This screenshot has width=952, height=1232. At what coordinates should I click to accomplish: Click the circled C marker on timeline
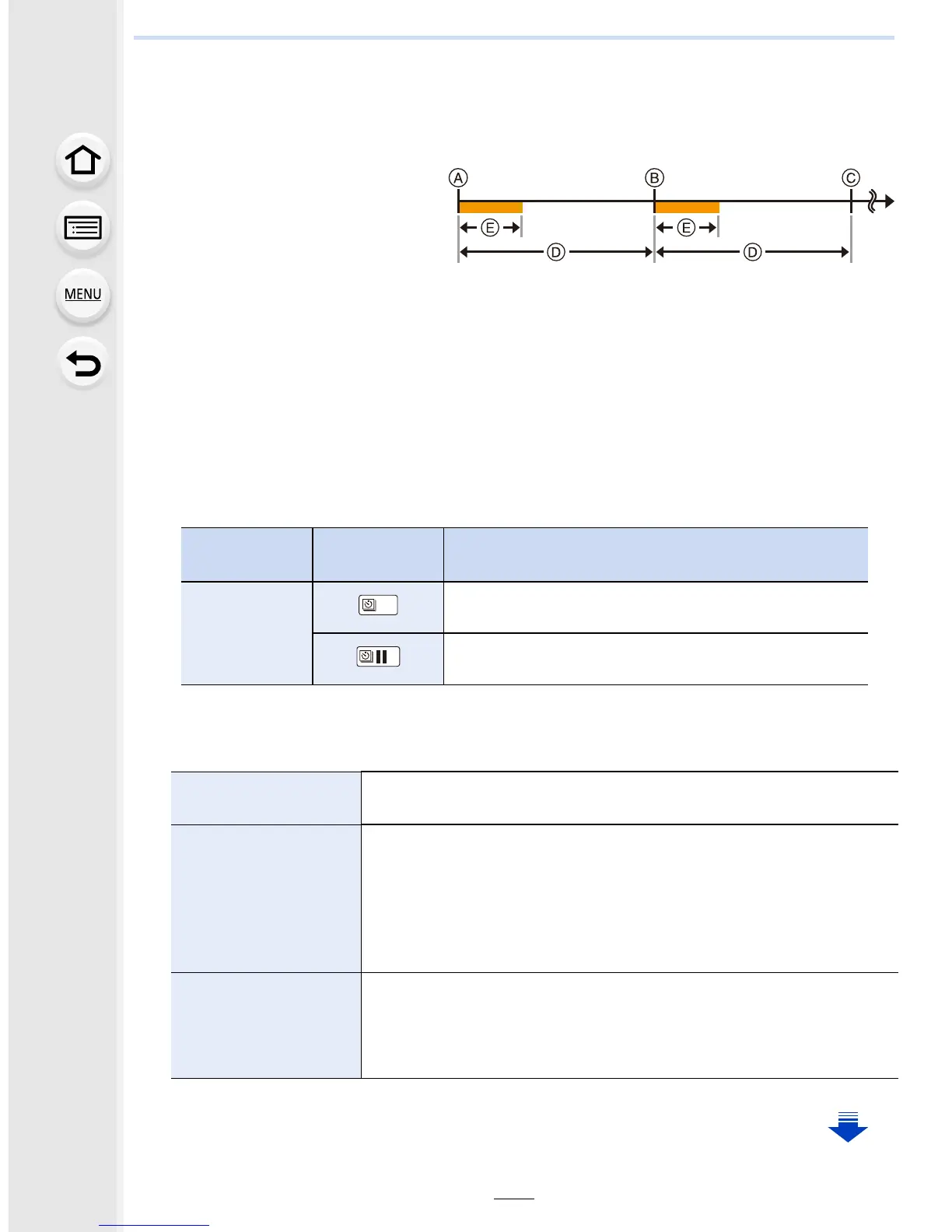851,178
